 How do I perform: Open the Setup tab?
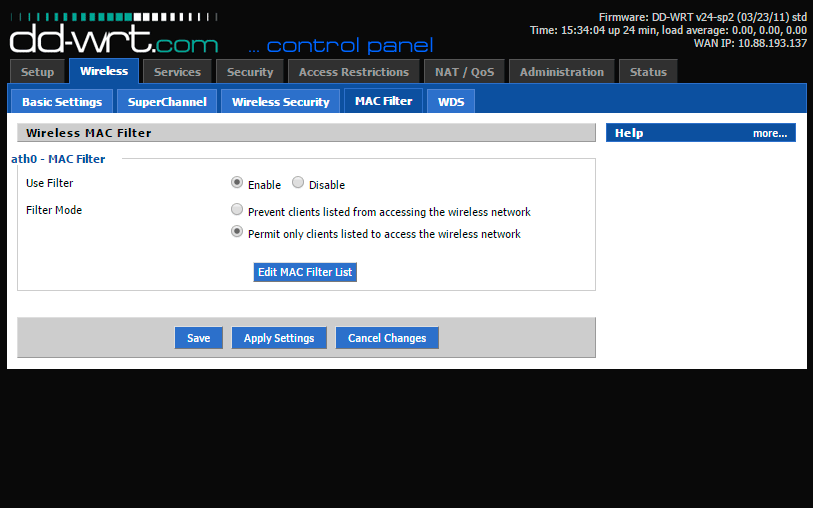[x=38, y=72]
